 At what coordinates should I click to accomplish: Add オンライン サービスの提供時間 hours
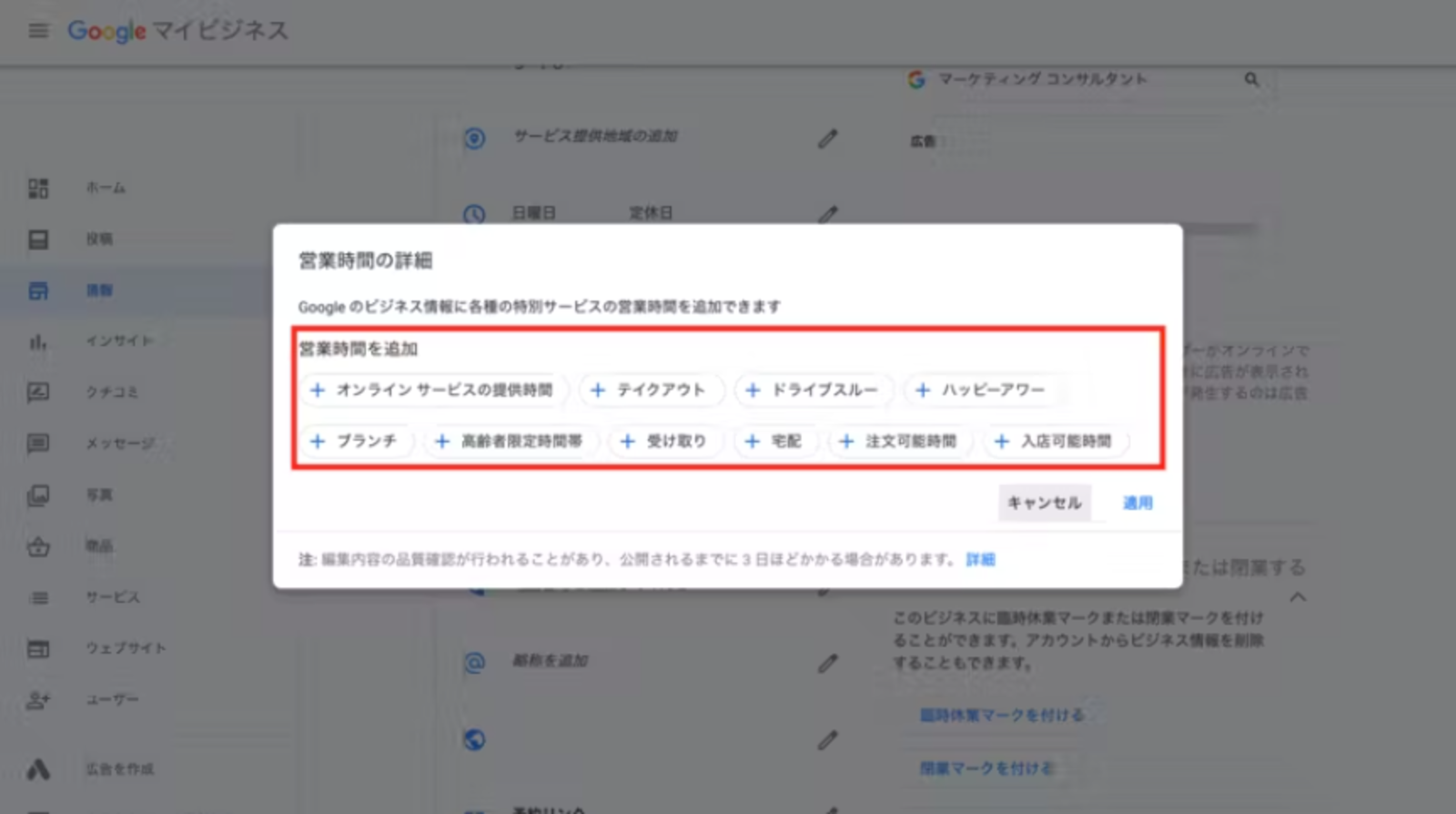tap(434, 390)
